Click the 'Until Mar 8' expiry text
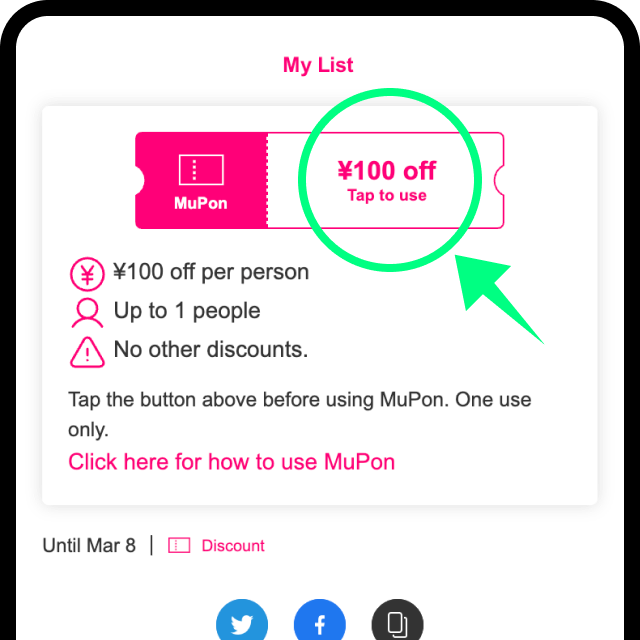Screen dimensions: 640x640 point(89,545)
